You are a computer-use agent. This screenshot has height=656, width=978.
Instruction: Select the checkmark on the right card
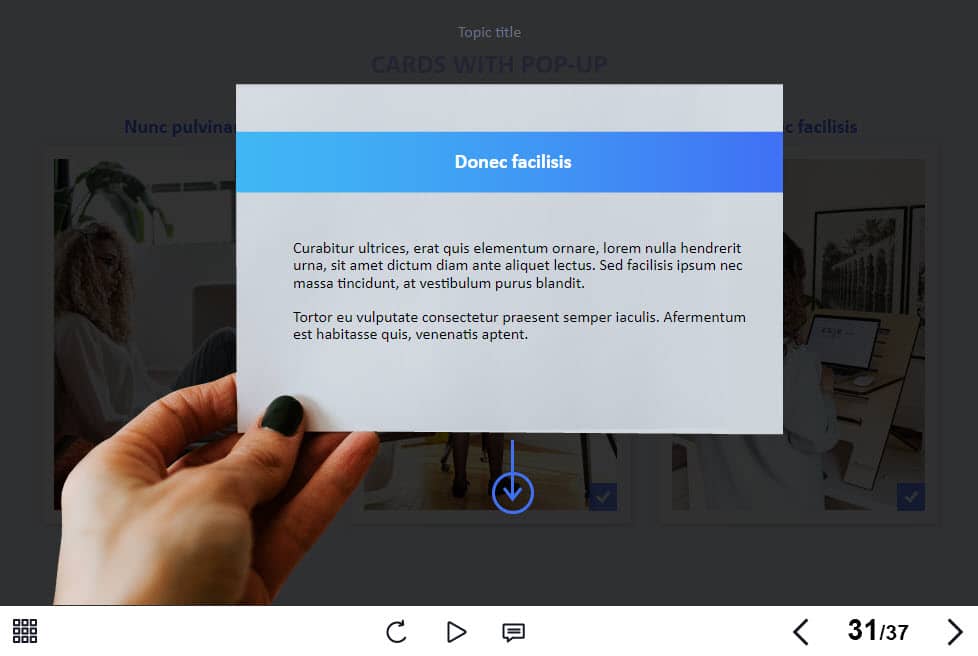(x=911, y=497)
